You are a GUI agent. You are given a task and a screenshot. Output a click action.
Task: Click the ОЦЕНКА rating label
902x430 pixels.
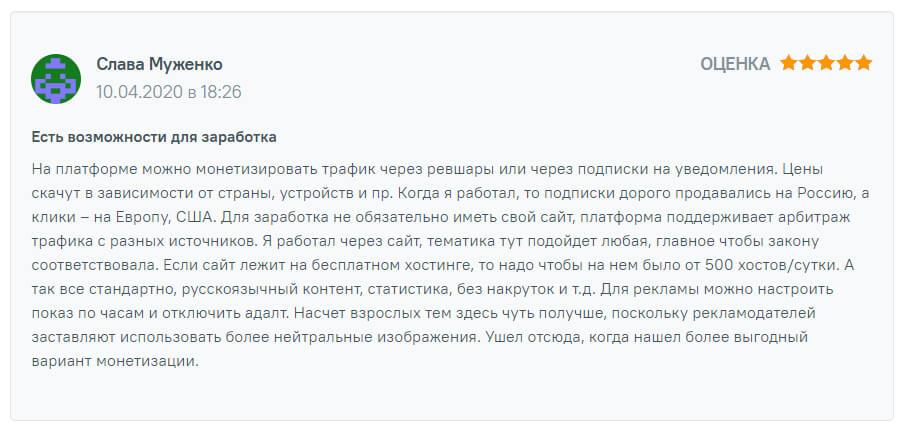735,64
